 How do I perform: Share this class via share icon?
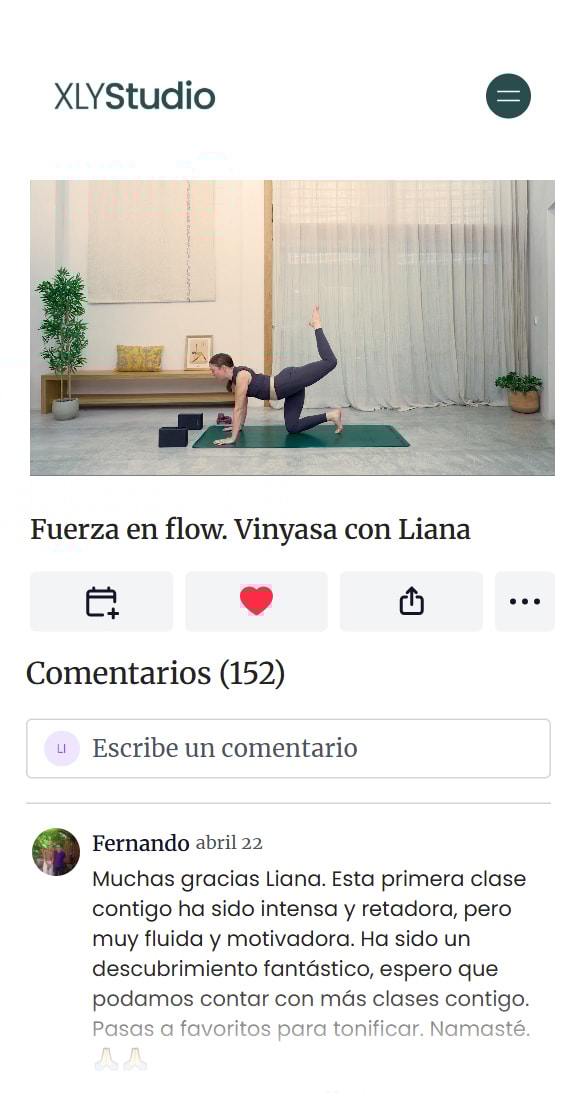tap(411, 602)
